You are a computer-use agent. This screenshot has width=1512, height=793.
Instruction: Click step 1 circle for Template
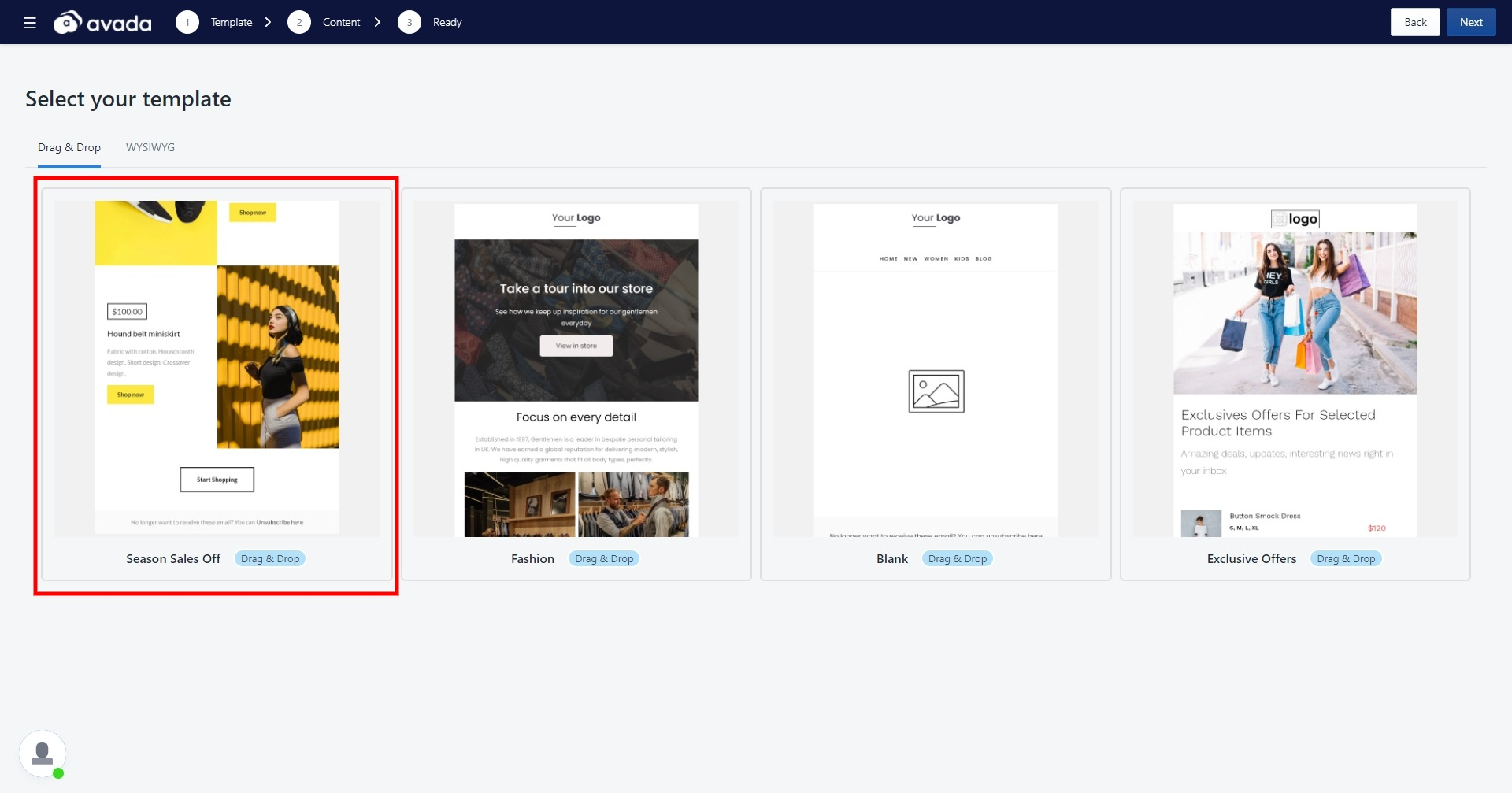coord(187,22)
